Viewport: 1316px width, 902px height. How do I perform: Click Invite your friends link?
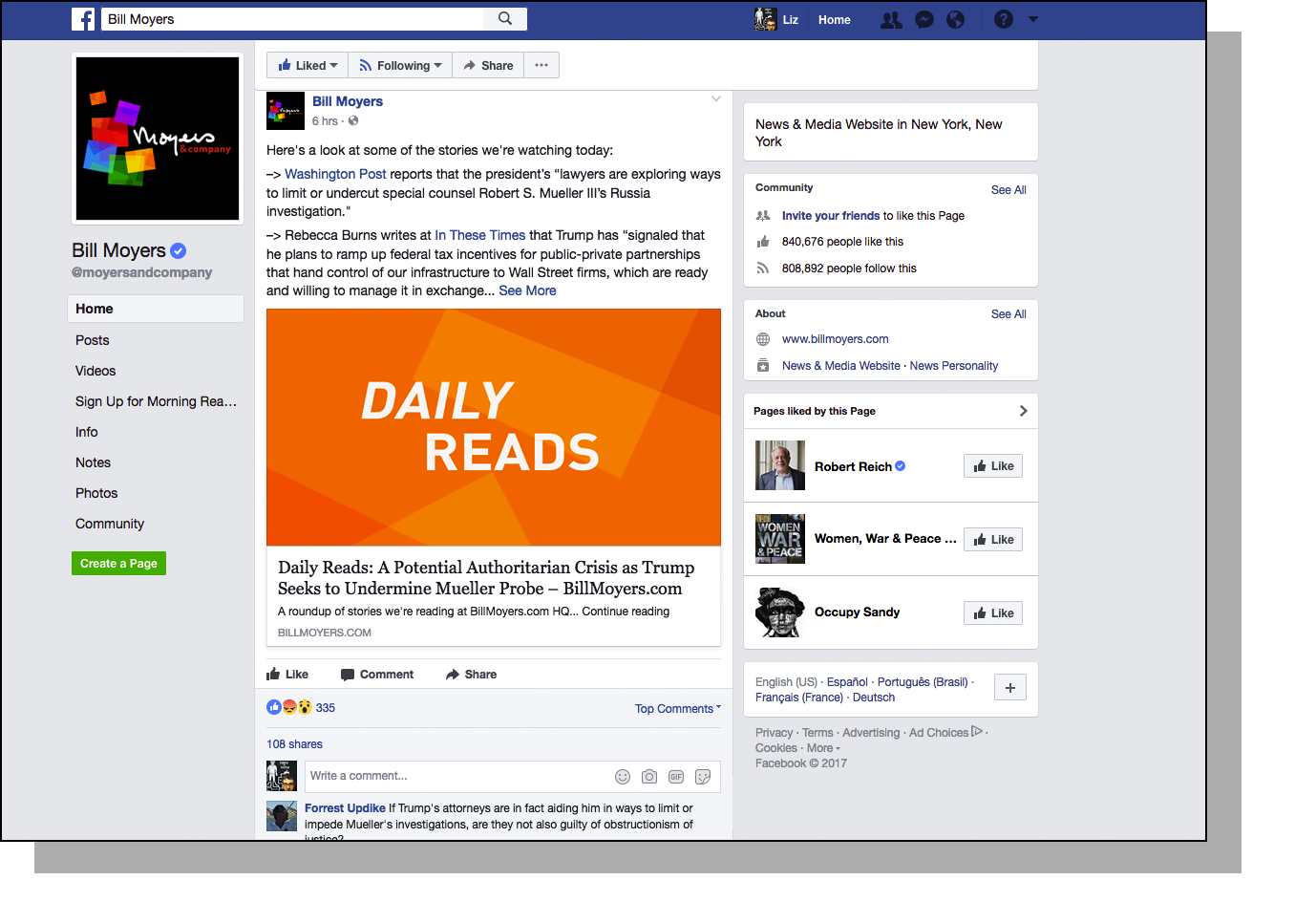point(831,216)
